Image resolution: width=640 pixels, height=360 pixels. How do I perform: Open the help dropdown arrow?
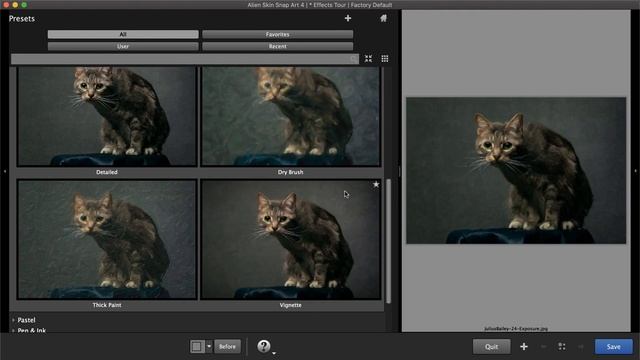click(274, 353)
